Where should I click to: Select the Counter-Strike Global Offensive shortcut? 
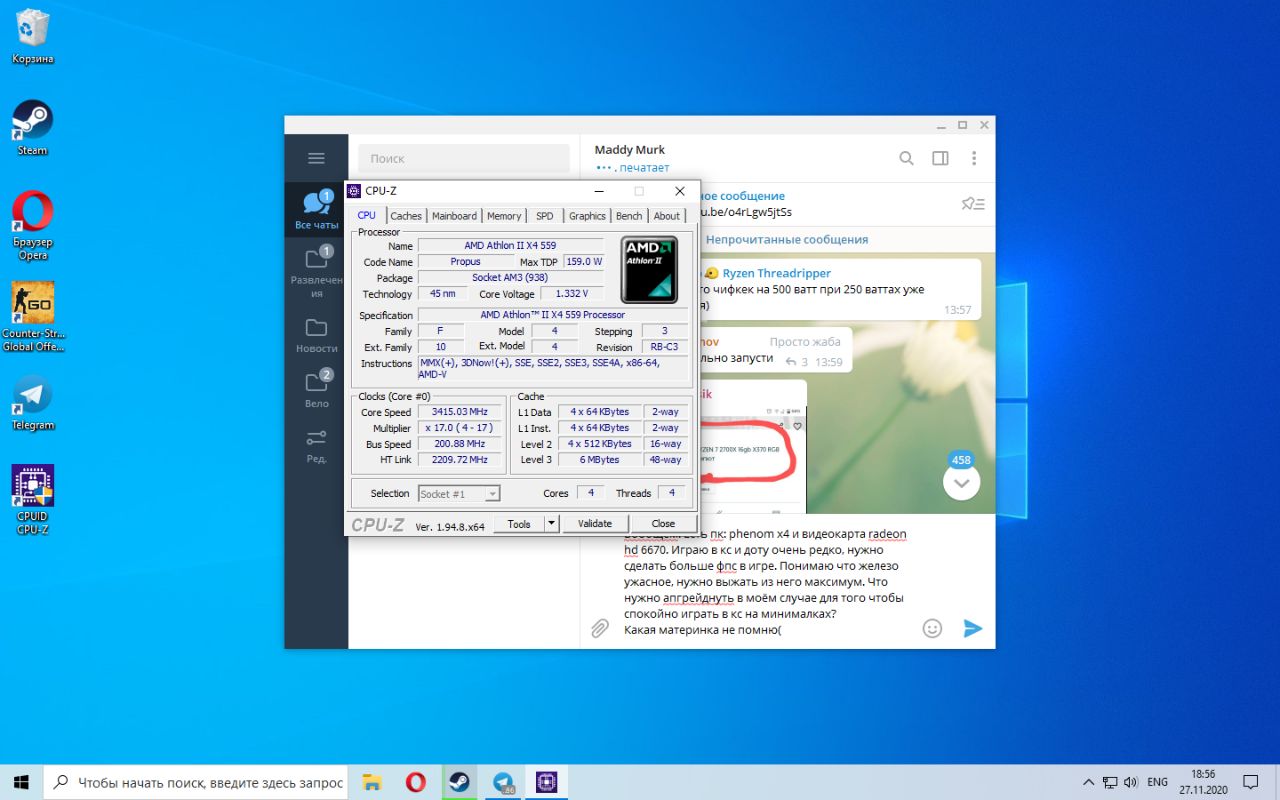(33, 316)
